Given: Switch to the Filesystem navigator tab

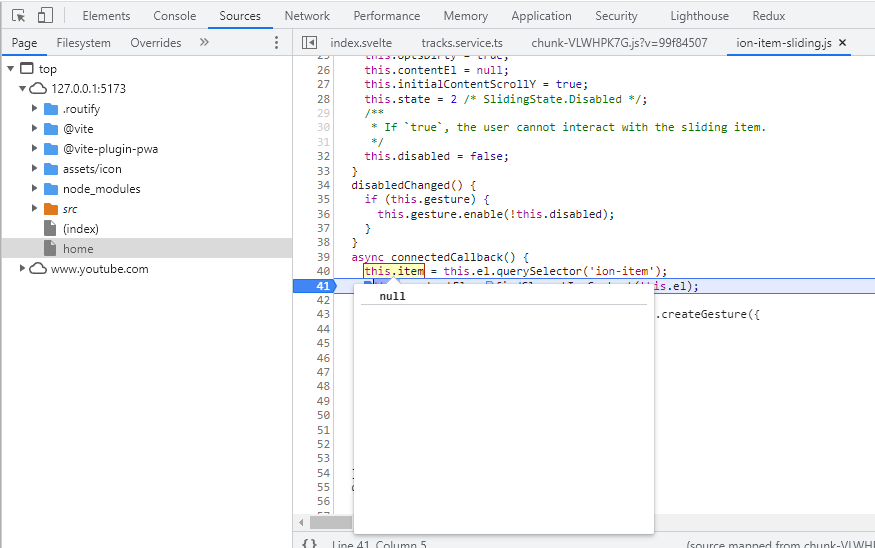Looking at the screenshot, I should 83,43.
